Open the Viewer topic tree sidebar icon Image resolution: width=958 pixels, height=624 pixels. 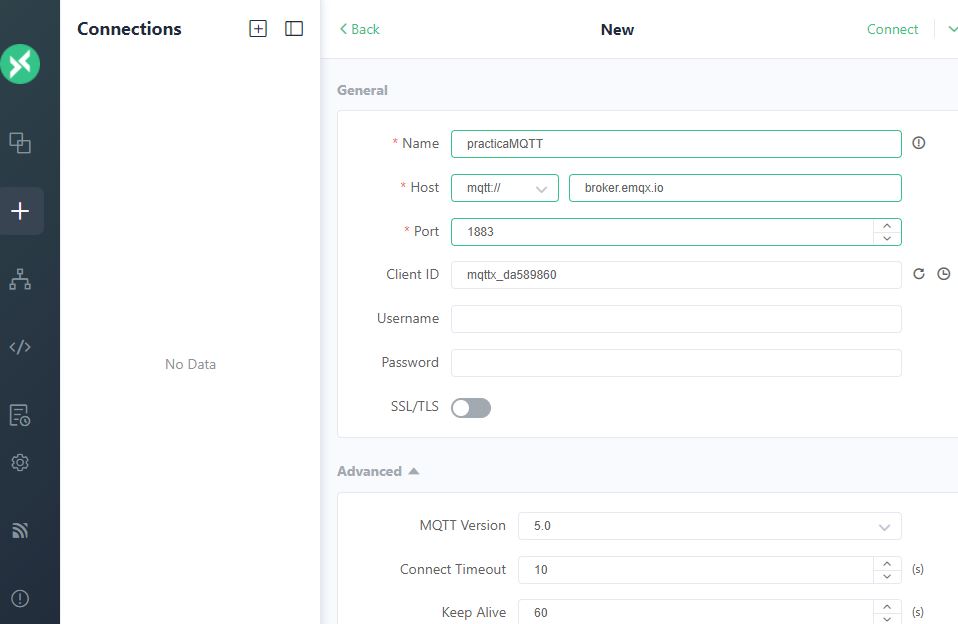click(x=20, y=279)
